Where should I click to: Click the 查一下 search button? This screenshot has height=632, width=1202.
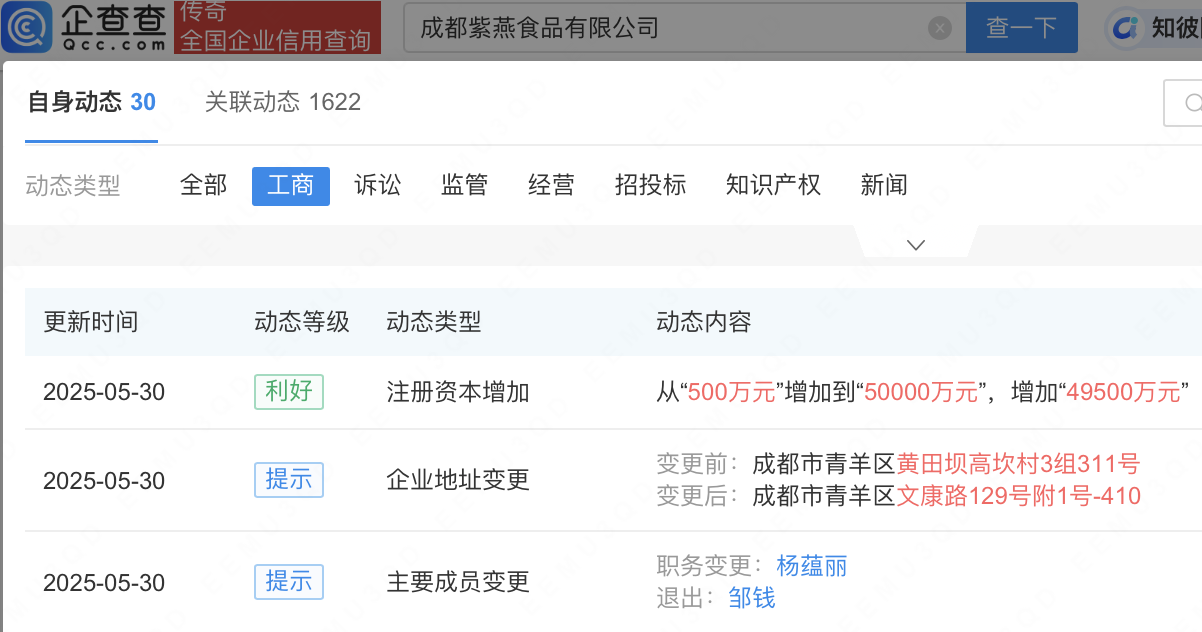pos(1021,28)
